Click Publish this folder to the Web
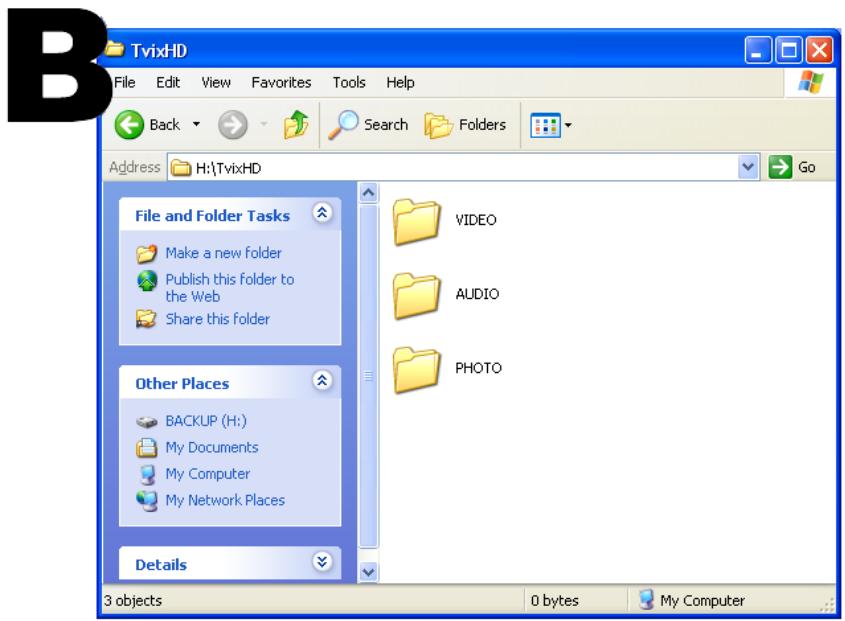This screenshot has height=621, width=845. click(x=230, y=288)
